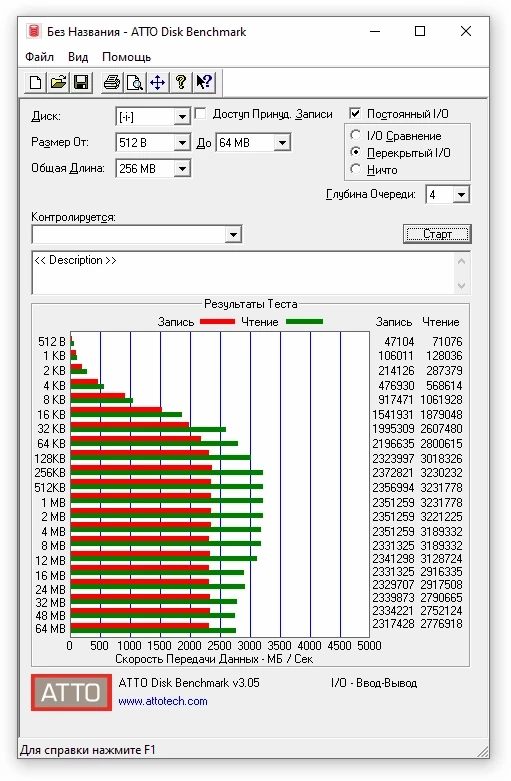511x781 pixels.
Task: Click write value 1995309 for 32 KB
Action: click(x=393, y=428)
